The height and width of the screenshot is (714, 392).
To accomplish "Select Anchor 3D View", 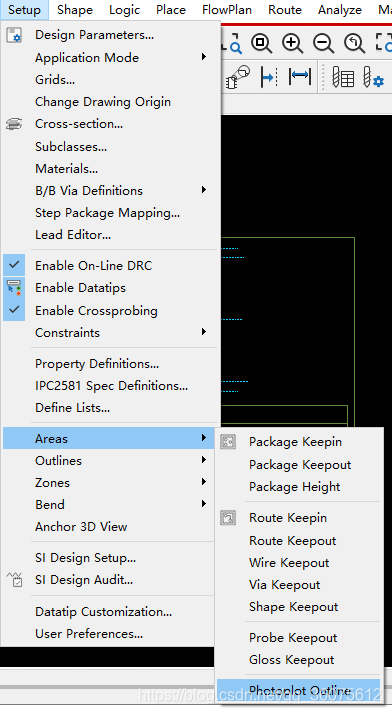I will pos(109,527).
